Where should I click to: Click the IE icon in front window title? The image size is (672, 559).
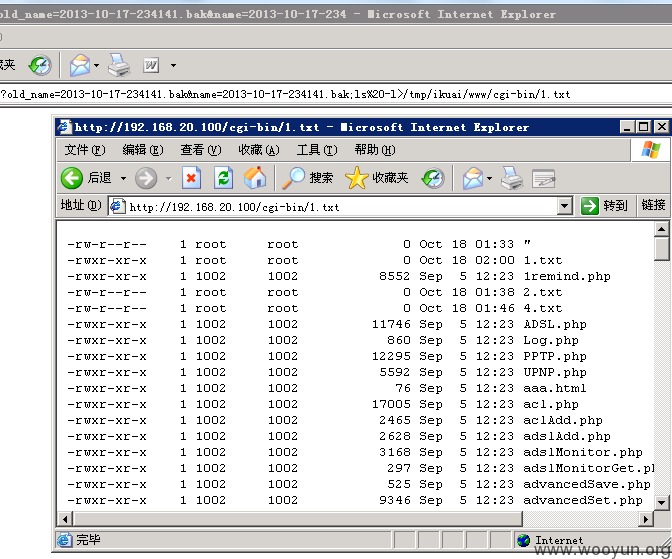tap(64, 127)
